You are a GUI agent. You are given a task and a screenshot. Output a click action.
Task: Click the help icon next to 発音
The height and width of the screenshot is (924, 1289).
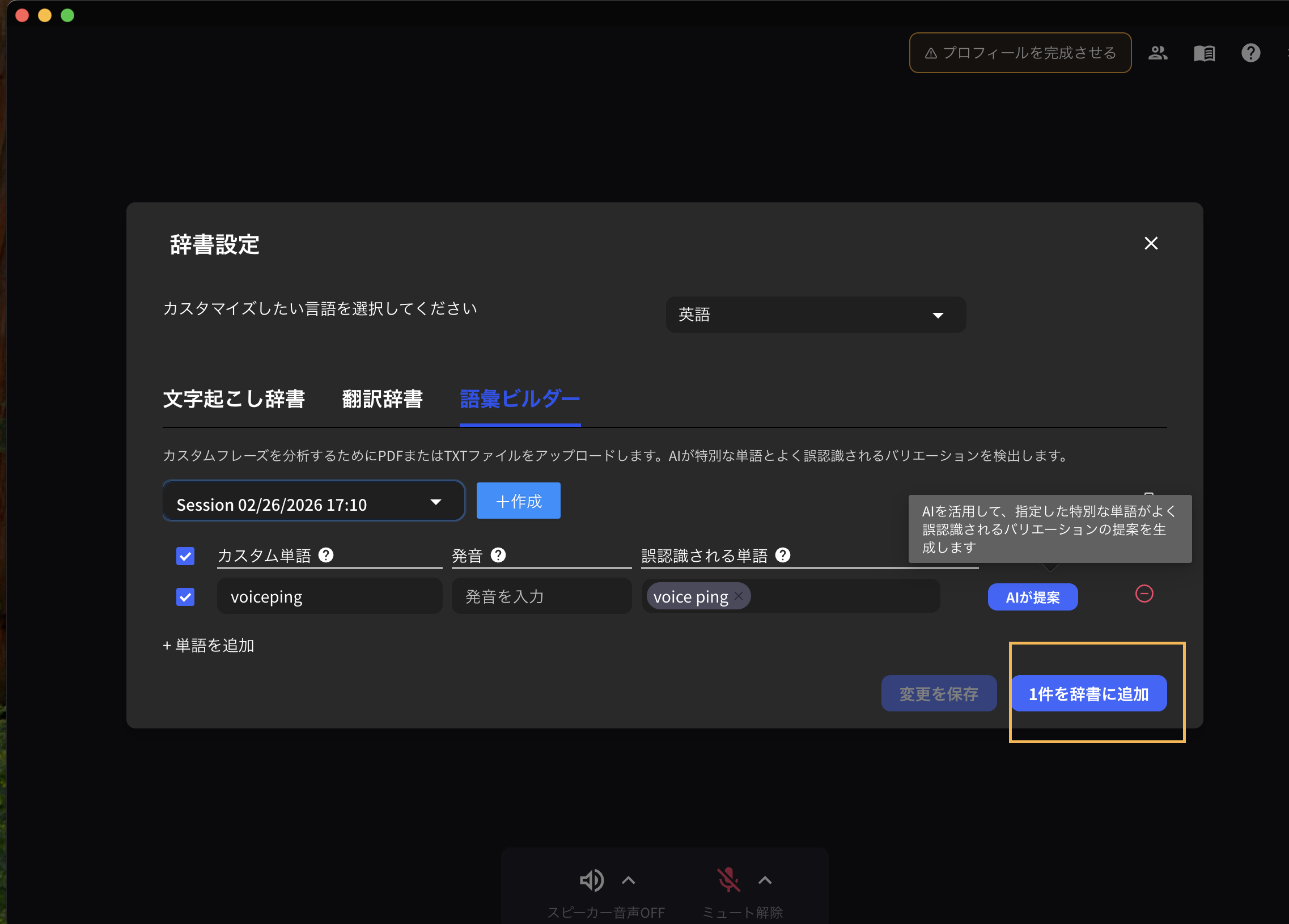click(498, 555)
